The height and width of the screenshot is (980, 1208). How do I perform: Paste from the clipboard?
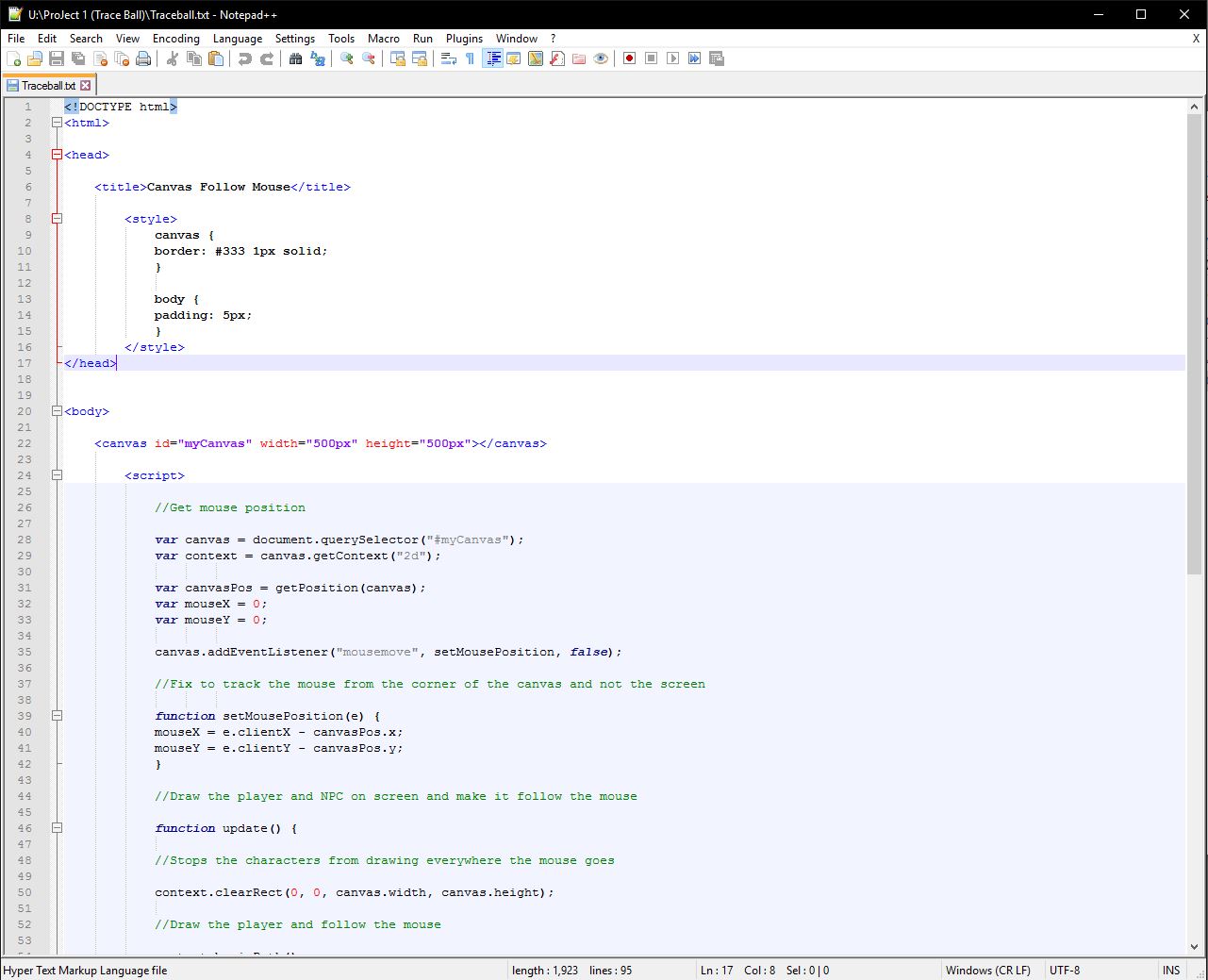(x=215, y=58)
